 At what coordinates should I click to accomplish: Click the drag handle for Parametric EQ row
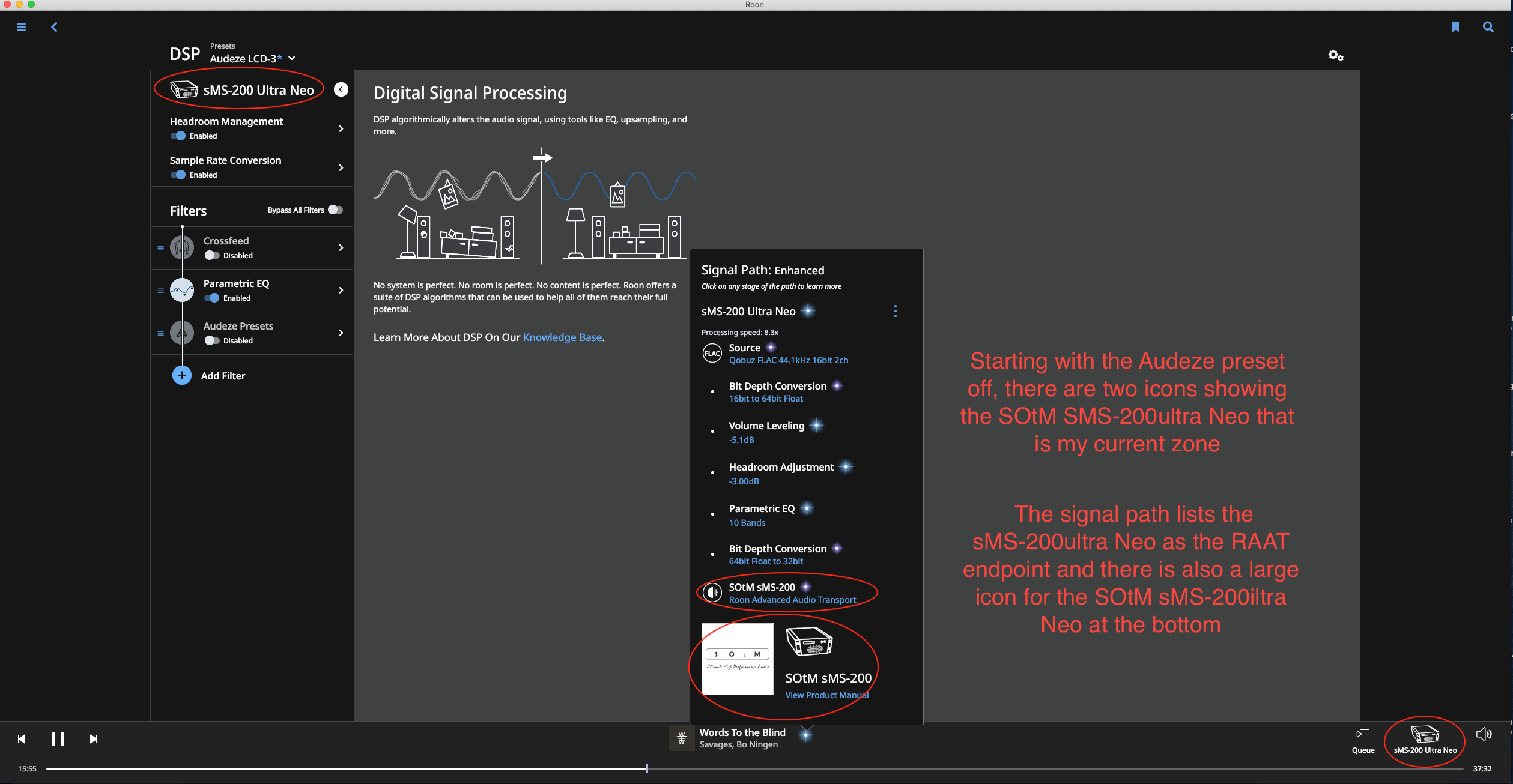[160, 291]
